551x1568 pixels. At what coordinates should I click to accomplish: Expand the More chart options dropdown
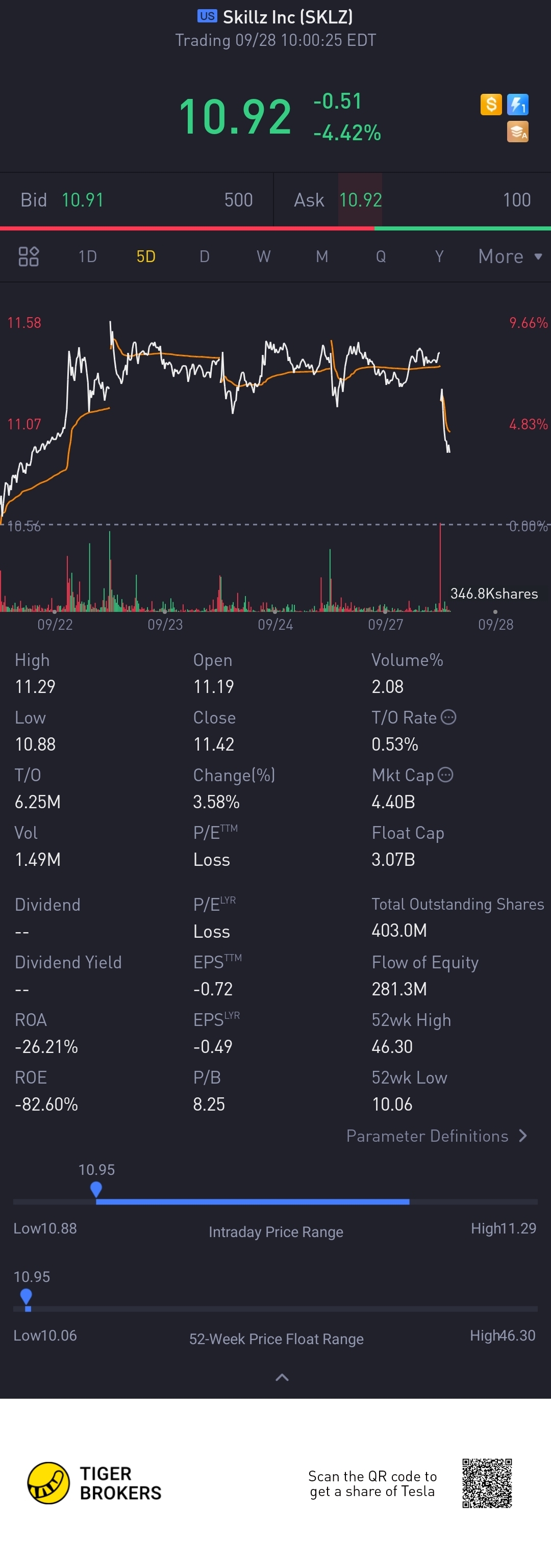coord(510,256)
